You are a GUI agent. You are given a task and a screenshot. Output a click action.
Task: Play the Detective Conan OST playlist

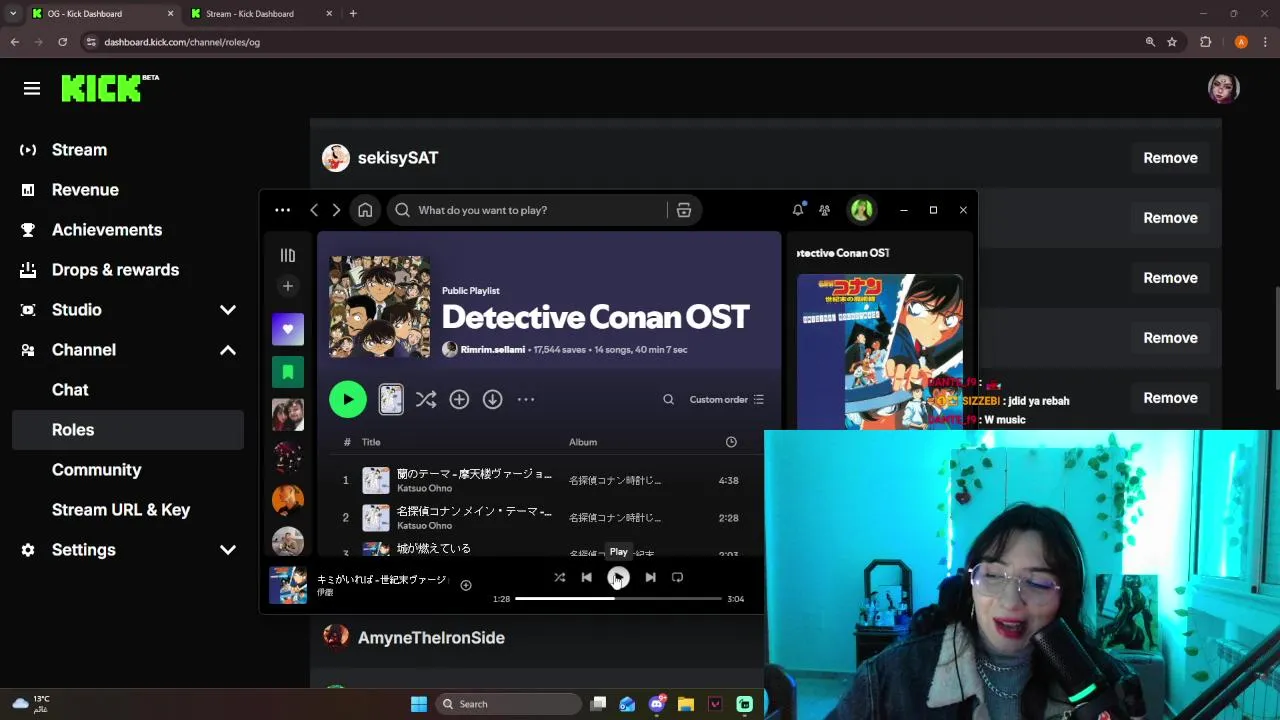pyautogui.click(x=348, y=400)
